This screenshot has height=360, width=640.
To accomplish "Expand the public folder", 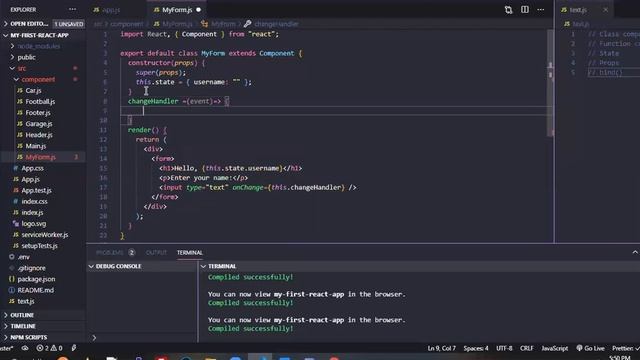I will coord(27,58).
